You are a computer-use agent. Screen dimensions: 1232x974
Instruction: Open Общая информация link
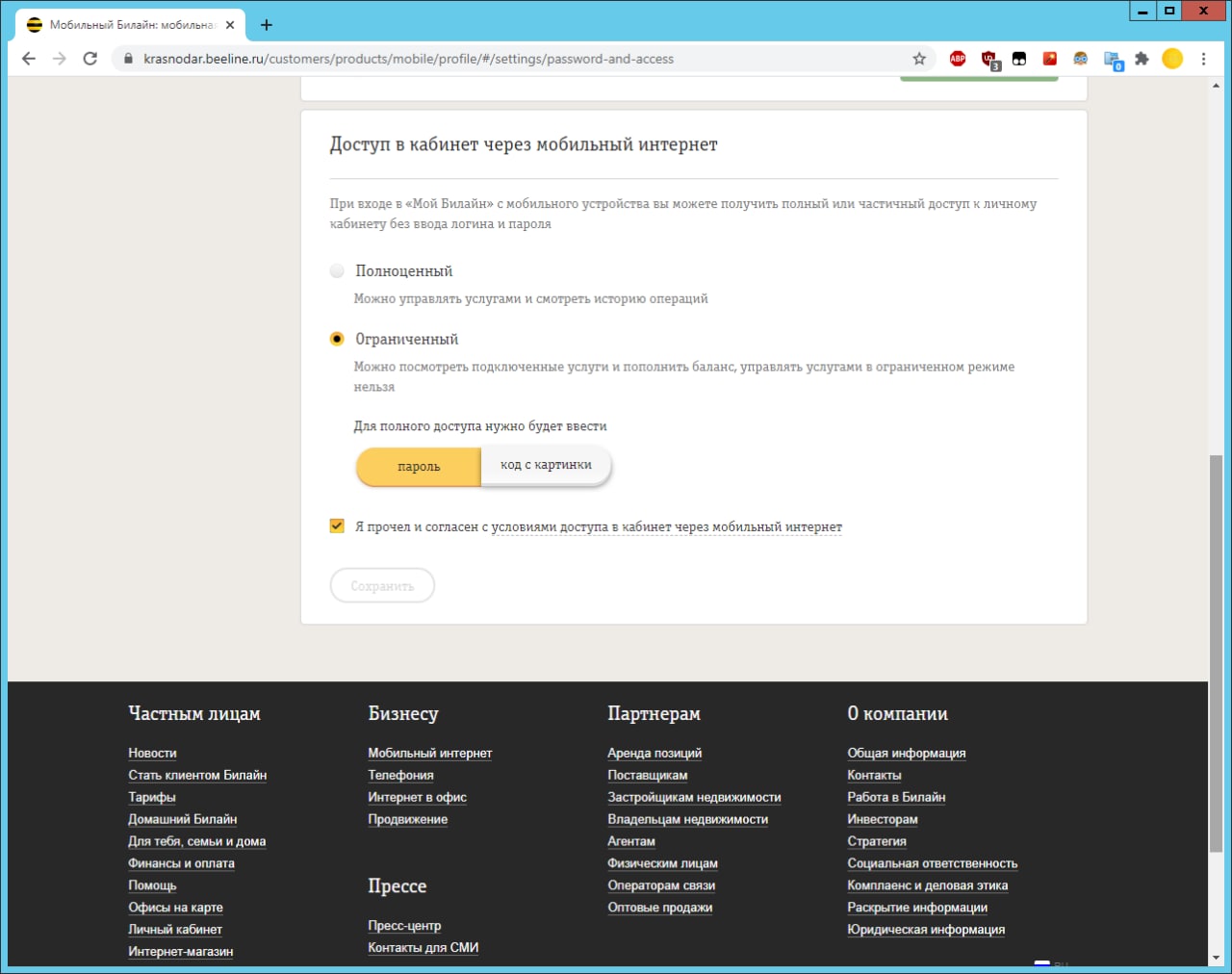(907, 753)
